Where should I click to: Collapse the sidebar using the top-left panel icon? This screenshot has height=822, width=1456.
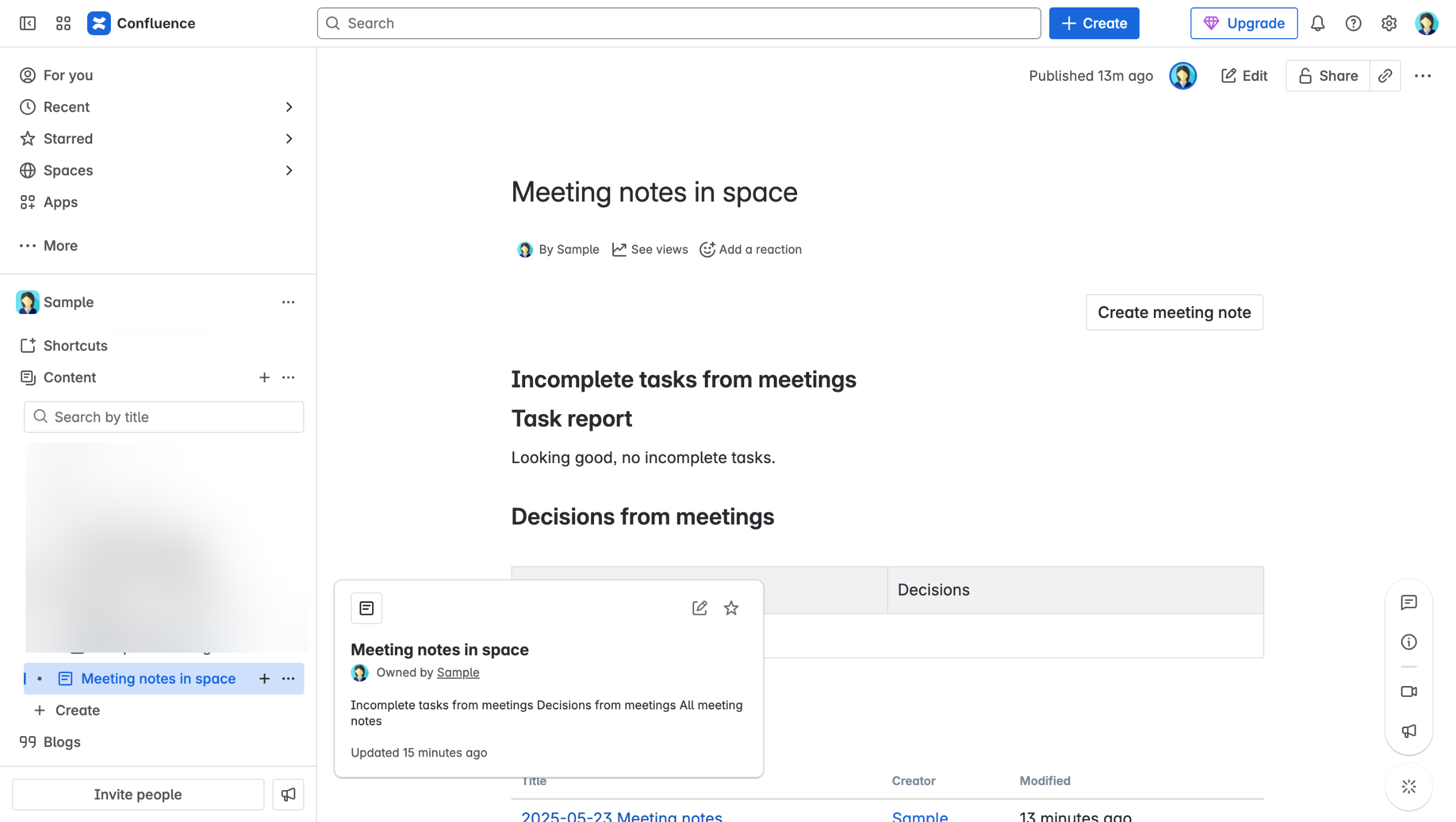pyautogui.click(x=27, y=23)
